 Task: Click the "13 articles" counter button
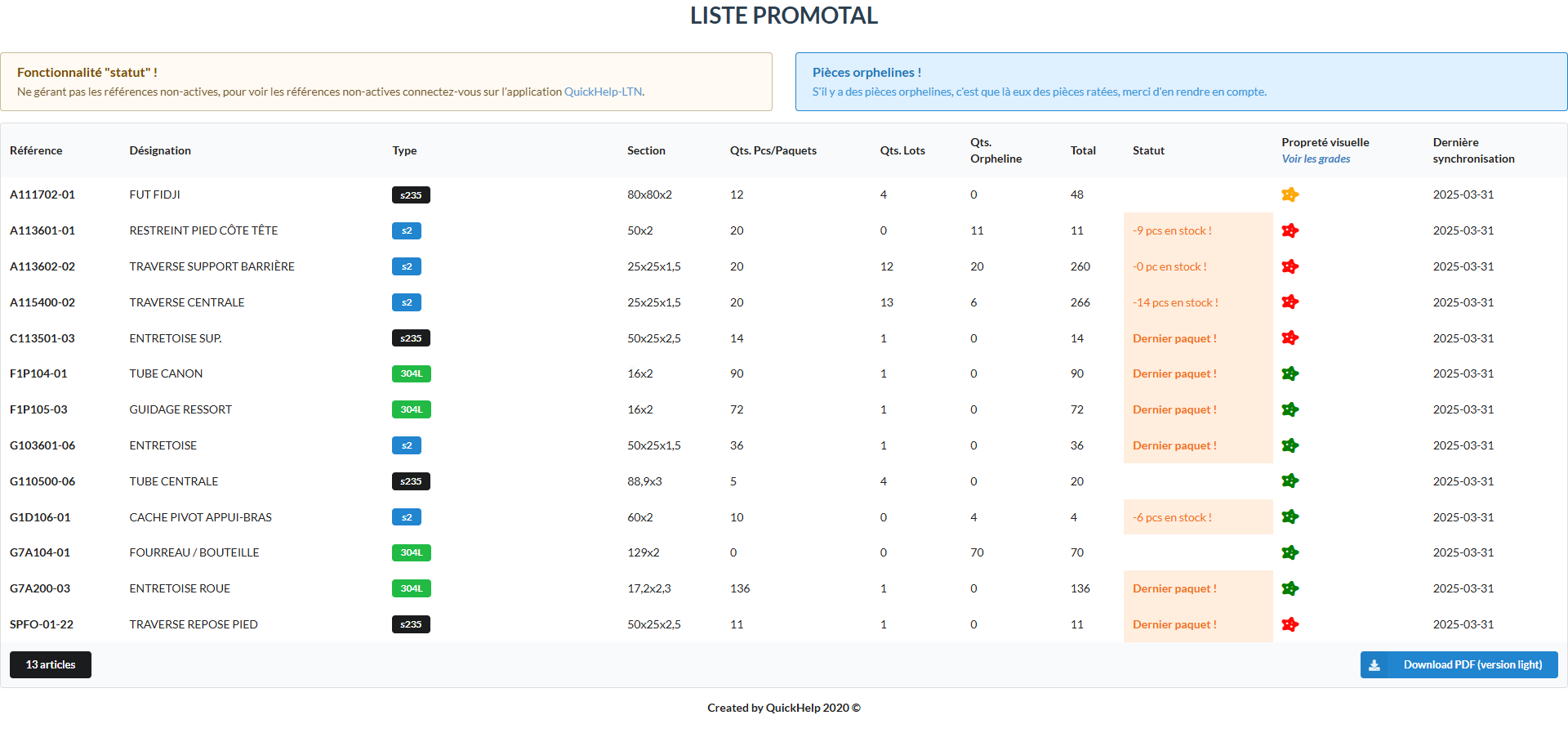pyautogui.click(x=50, y=664)
